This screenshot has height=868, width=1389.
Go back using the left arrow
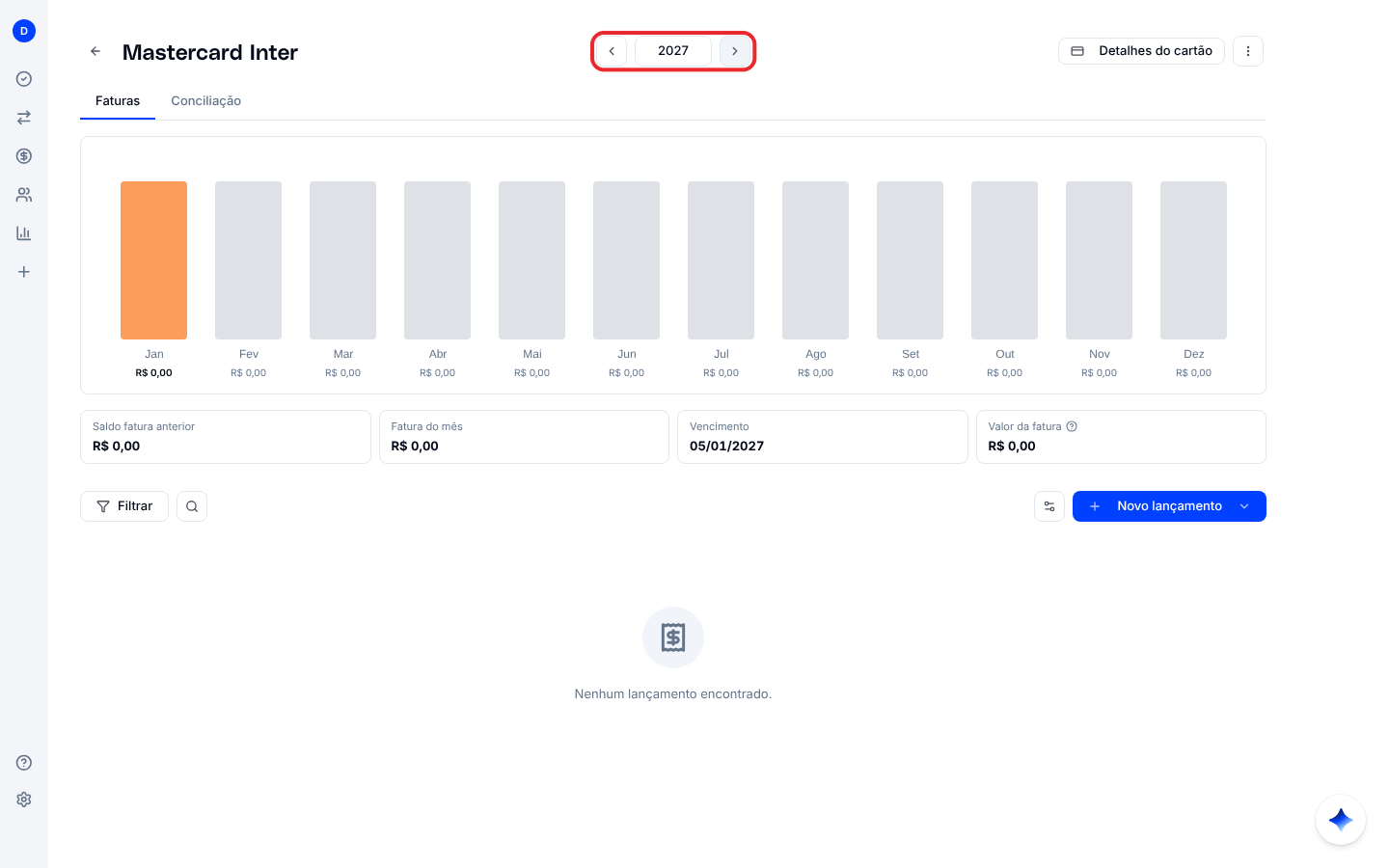point(95,51)
